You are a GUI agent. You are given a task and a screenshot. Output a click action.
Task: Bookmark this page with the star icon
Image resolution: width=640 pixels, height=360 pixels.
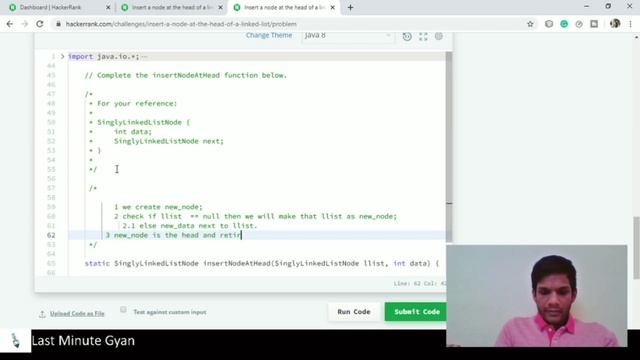530,24
